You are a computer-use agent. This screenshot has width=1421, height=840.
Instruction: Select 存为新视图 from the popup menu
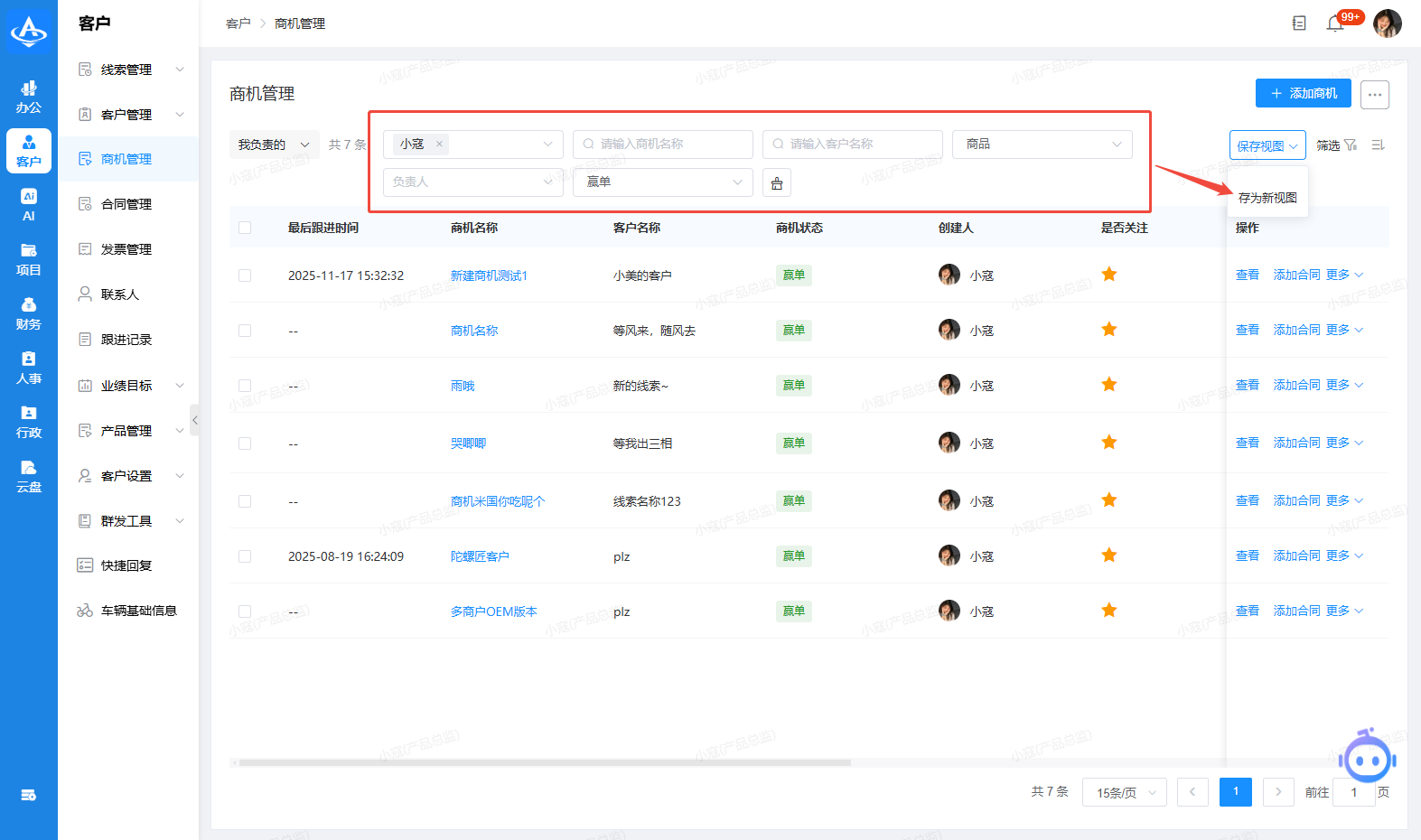tap(1267, 198)
